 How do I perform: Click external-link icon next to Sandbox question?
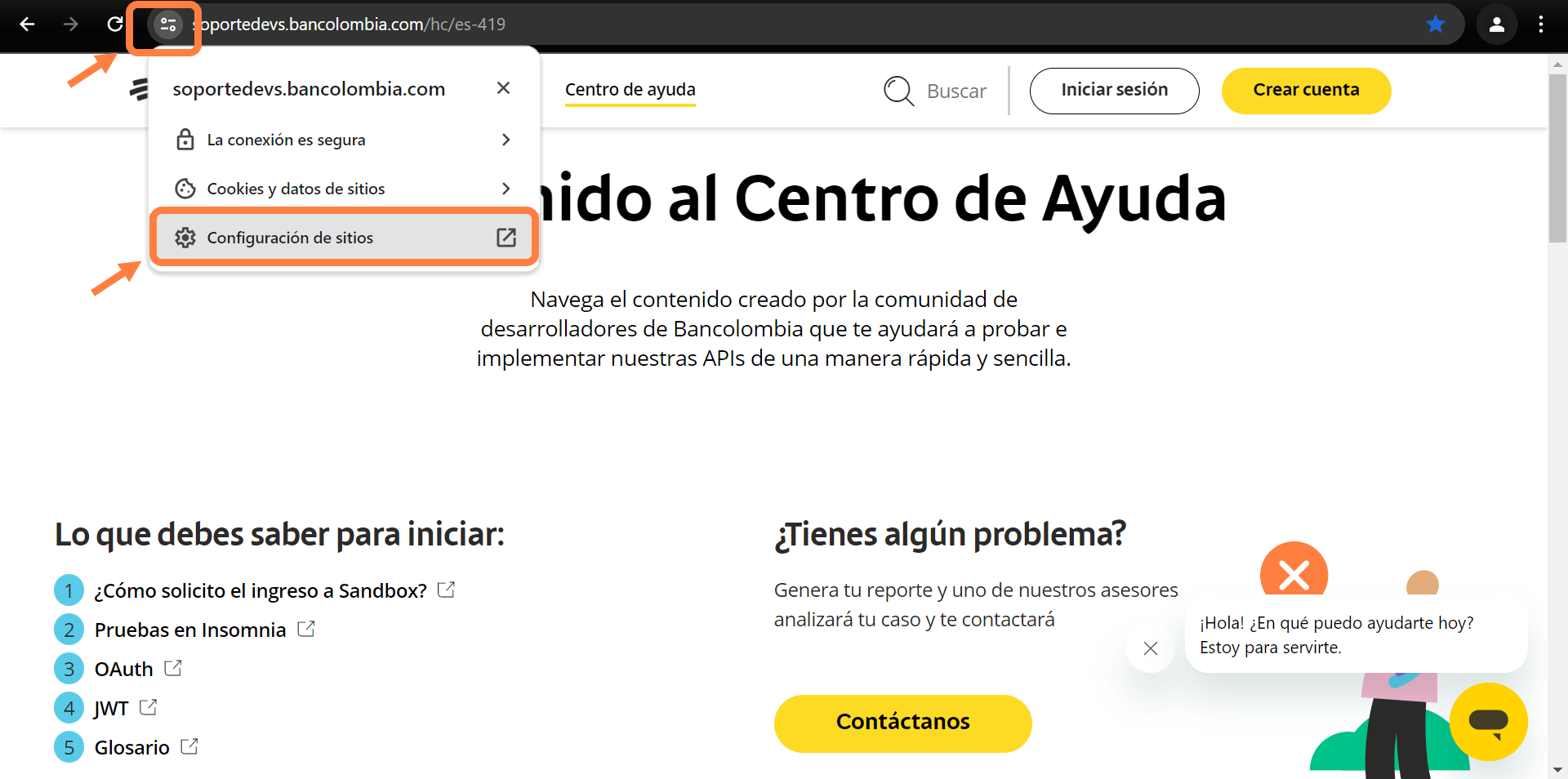point(446,589)
